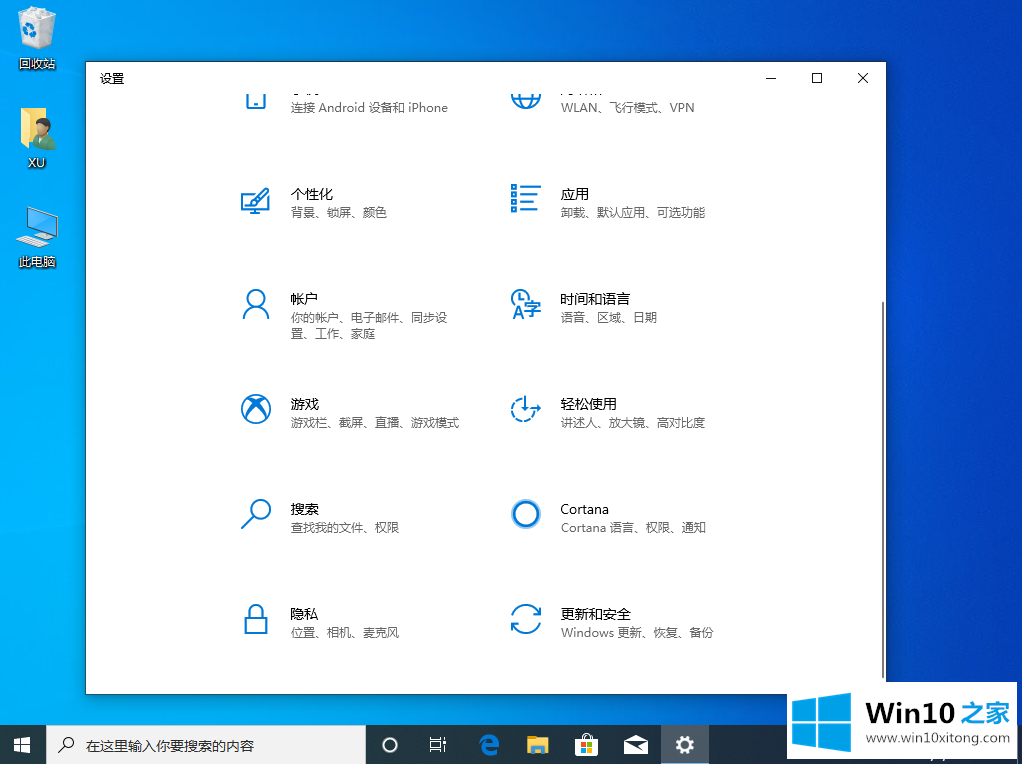
Task: Open the Windows Start menu
Action: pyautogui.click(x=22, y=745)
